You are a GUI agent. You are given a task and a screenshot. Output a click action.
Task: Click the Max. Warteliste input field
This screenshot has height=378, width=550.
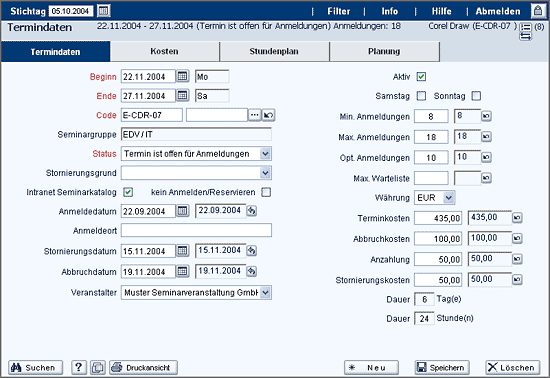click(431, 178)
